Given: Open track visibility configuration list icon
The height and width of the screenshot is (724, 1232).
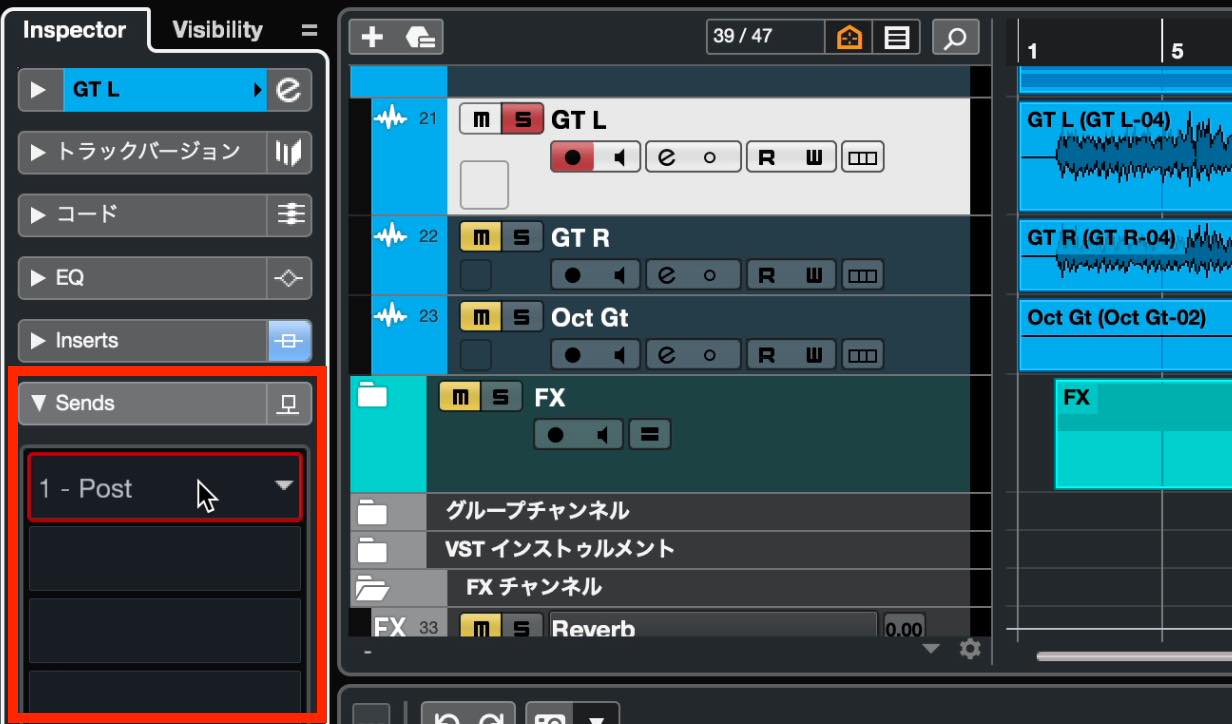Looking at the screenshot, I should 897,38.
